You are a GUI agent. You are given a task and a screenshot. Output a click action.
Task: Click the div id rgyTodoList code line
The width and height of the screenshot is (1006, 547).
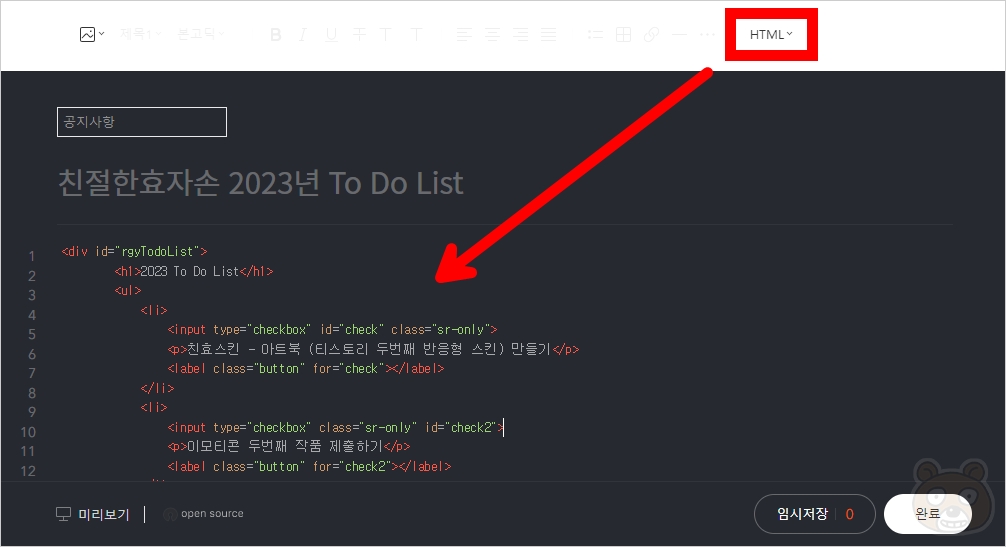pyautogui.click(x=134, y=251)
